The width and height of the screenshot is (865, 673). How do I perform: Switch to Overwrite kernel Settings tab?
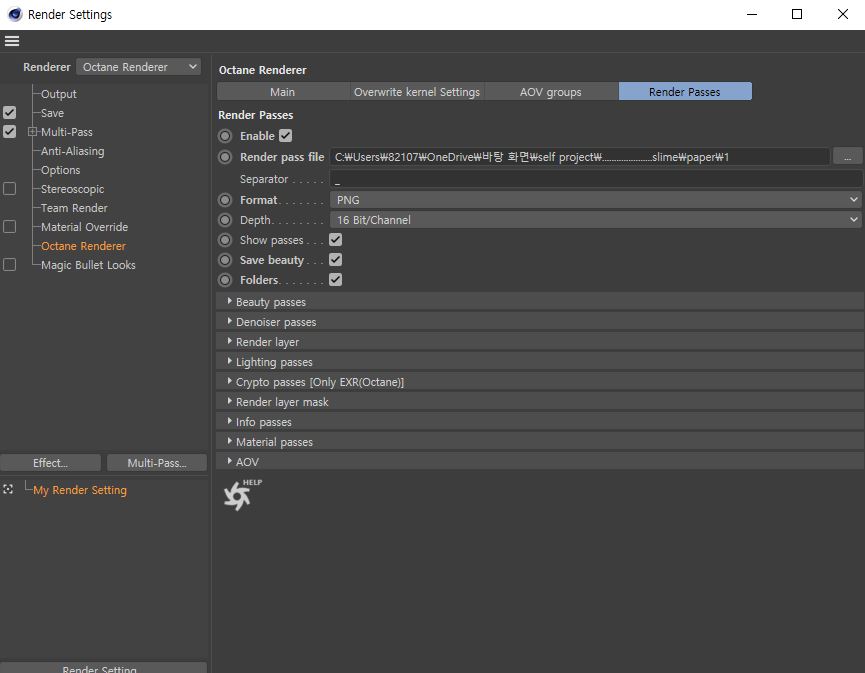point(417,92)
